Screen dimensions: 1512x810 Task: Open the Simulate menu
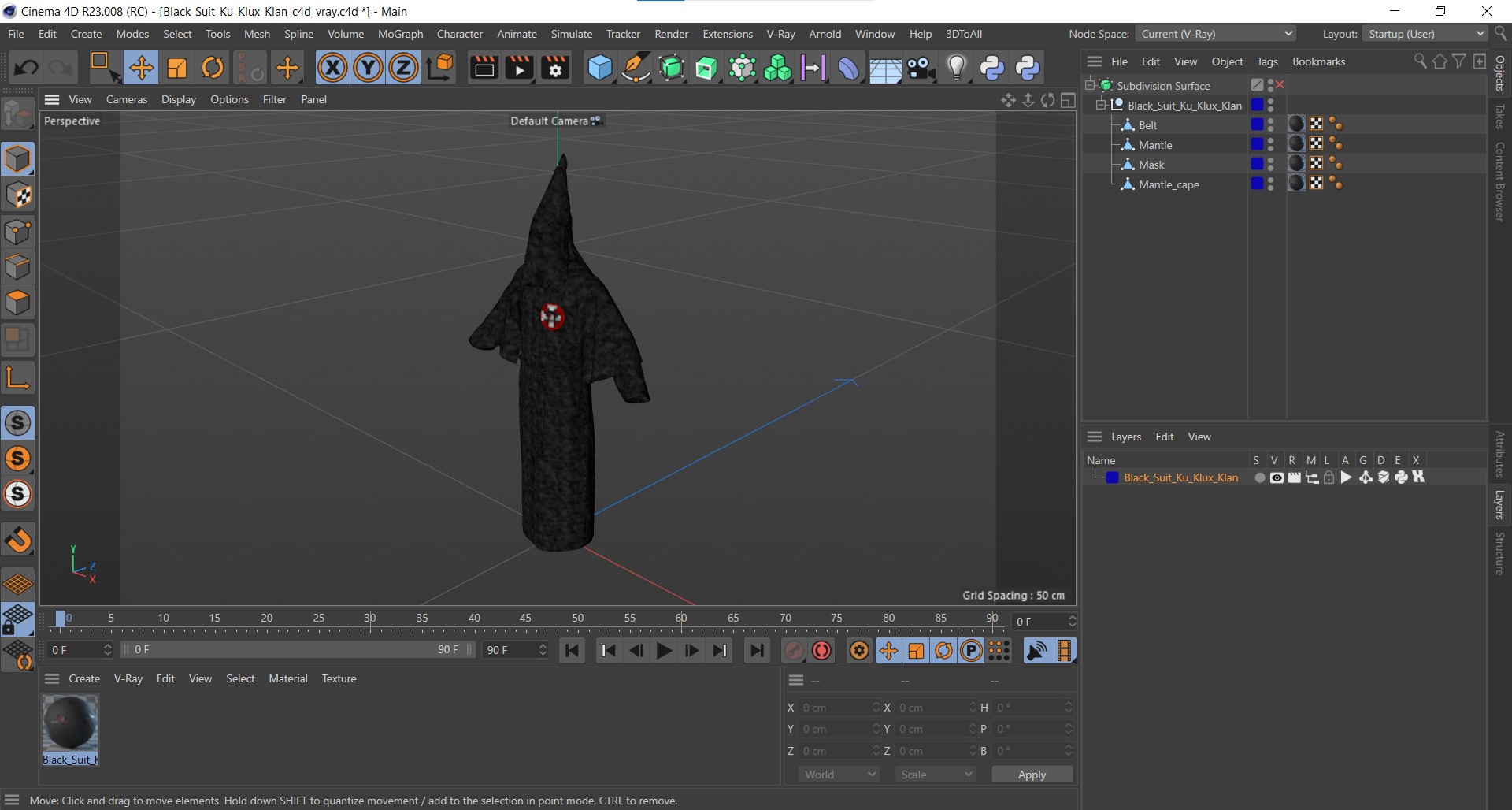(x=571, y=34)
